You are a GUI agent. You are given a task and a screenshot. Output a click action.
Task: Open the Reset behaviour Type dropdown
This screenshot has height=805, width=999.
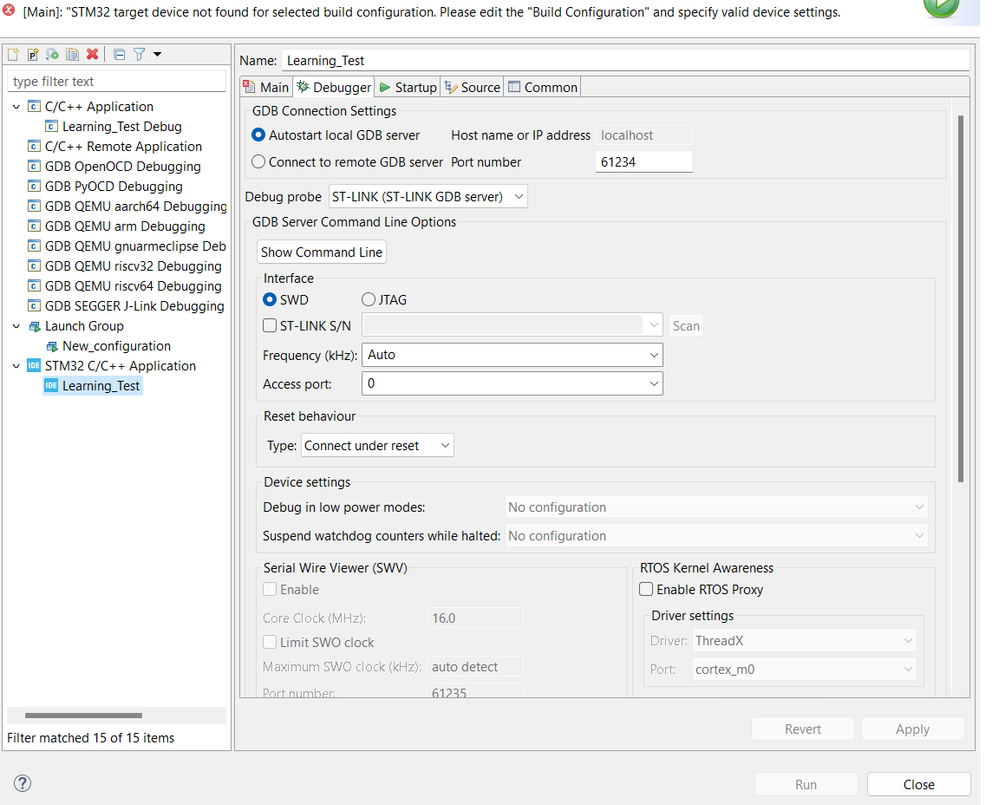click(x=377, y=446)
